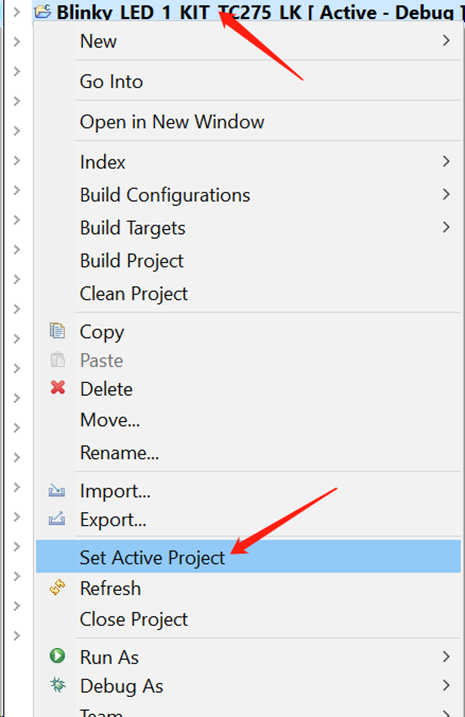
Task: Click the green Run As play icon
Action: pos(57,656)
